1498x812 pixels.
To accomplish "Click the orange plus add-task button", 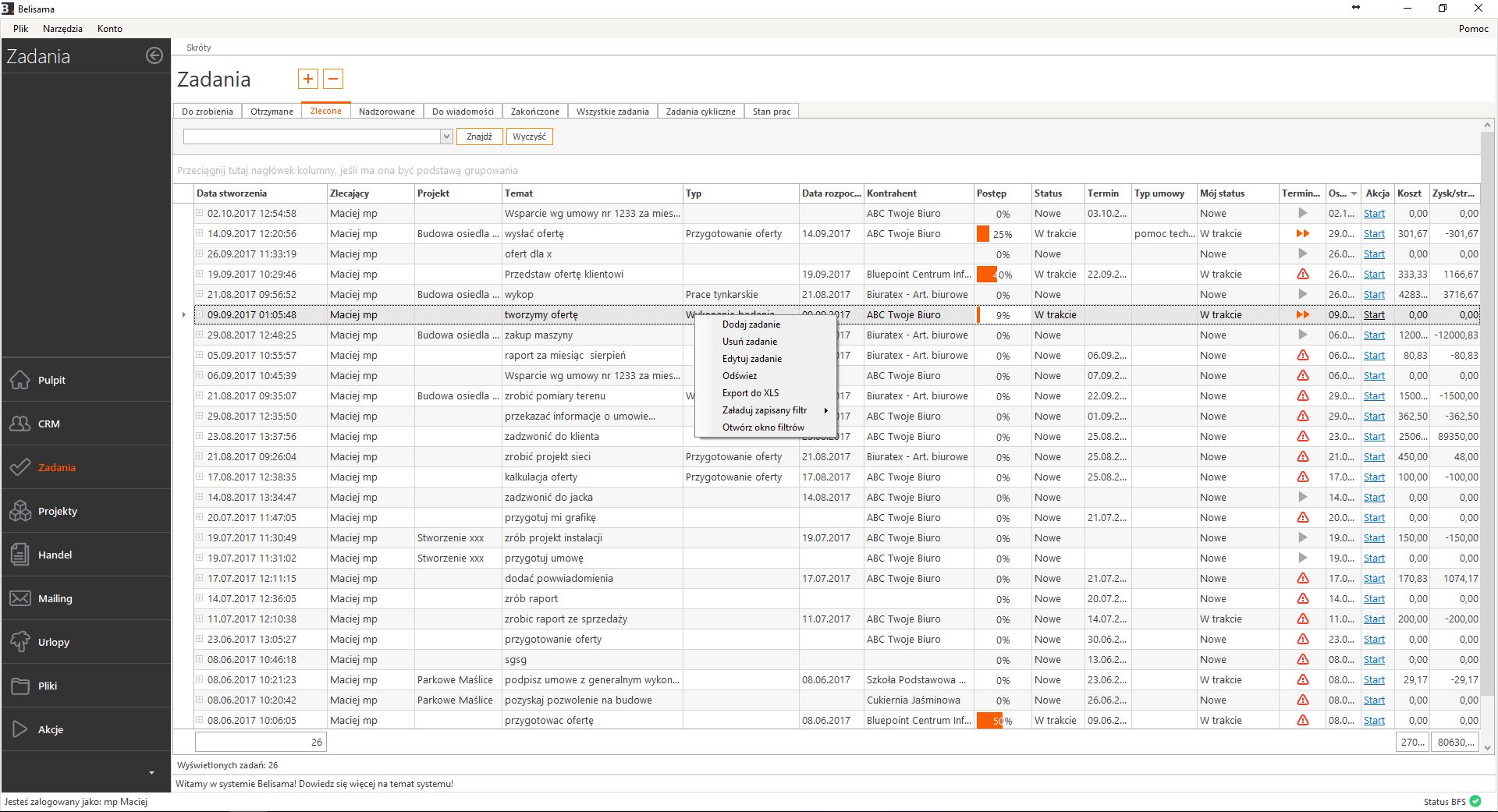I will 308,79.
